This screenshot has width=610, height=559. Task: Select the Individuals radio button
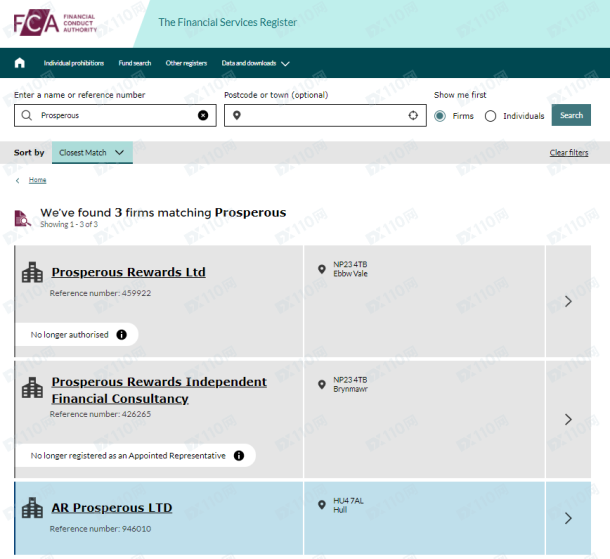[490, 116]
